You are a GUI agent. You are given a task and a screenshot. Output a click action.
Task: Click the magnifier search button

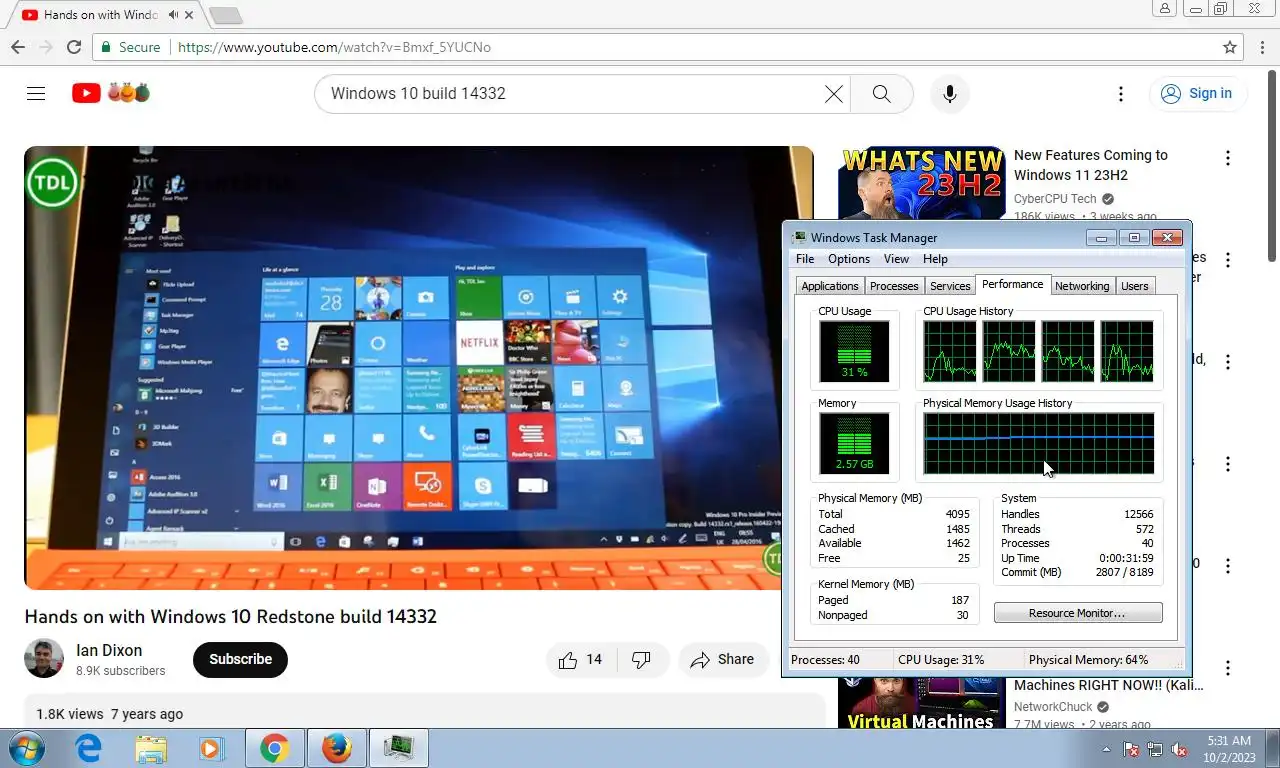881,93
